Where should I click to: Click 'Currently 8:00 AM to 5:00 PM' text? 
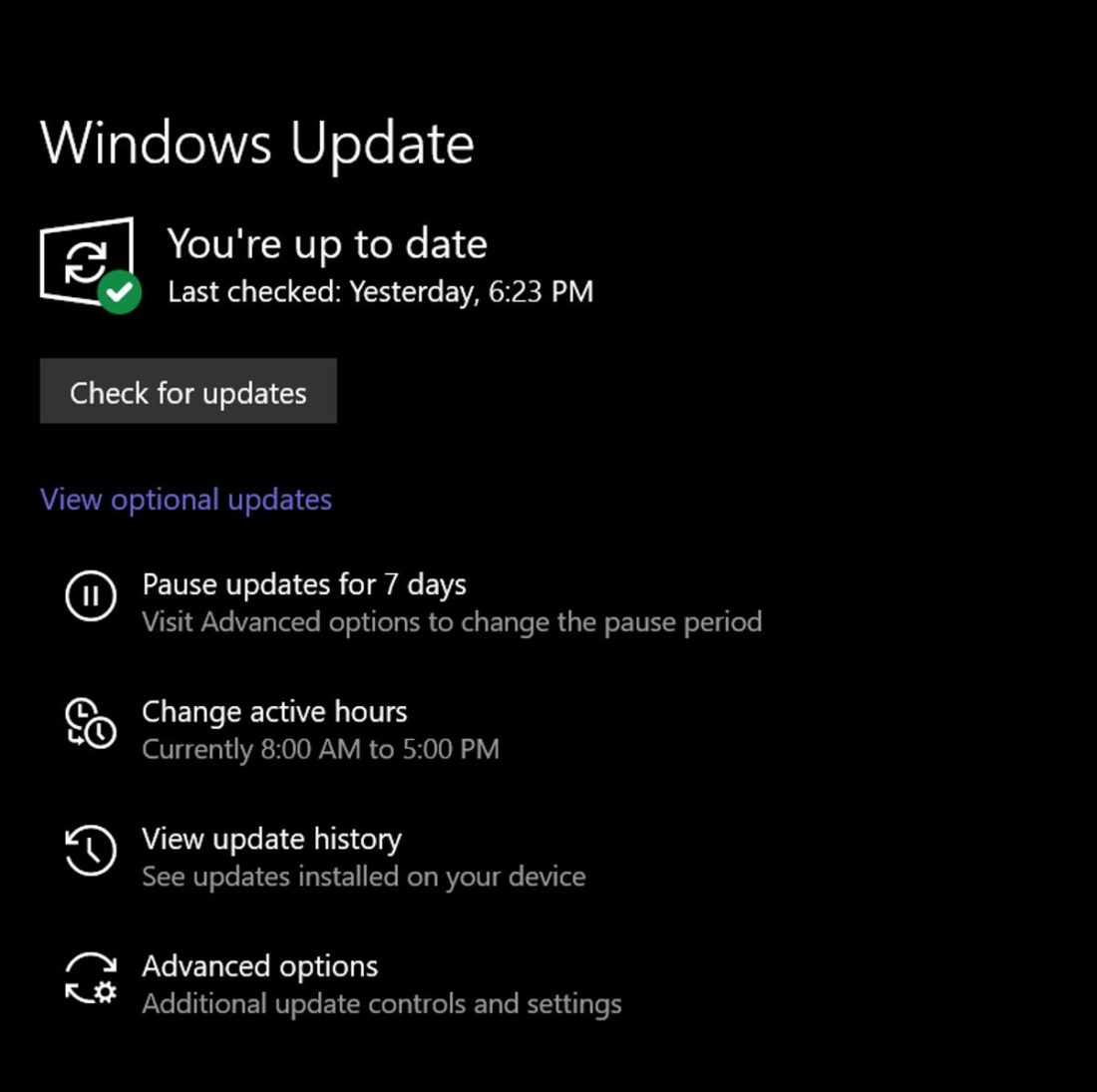coord(320,749)
